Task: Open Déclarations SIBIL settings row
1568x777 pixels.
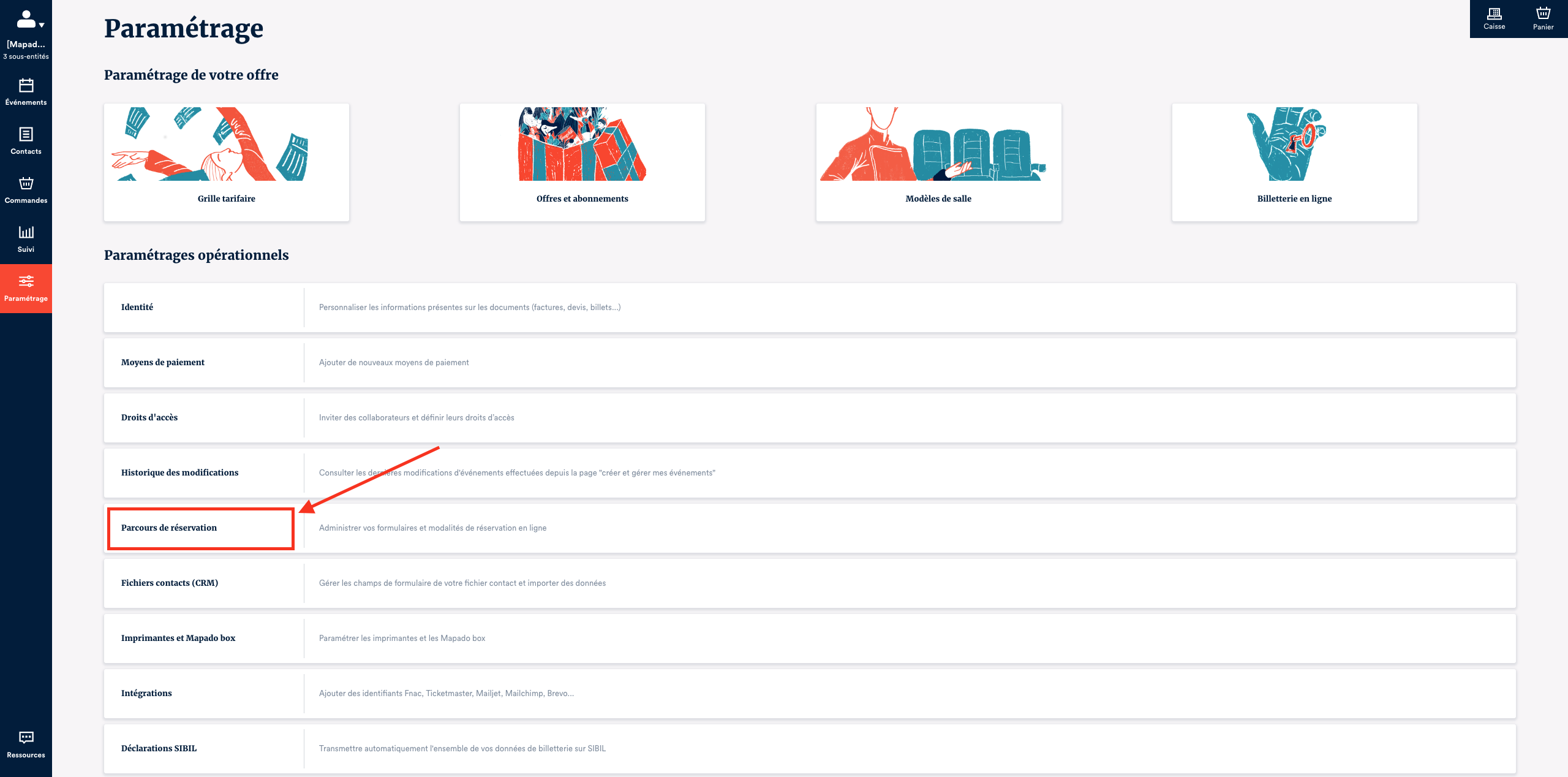Action: point(159,749)
